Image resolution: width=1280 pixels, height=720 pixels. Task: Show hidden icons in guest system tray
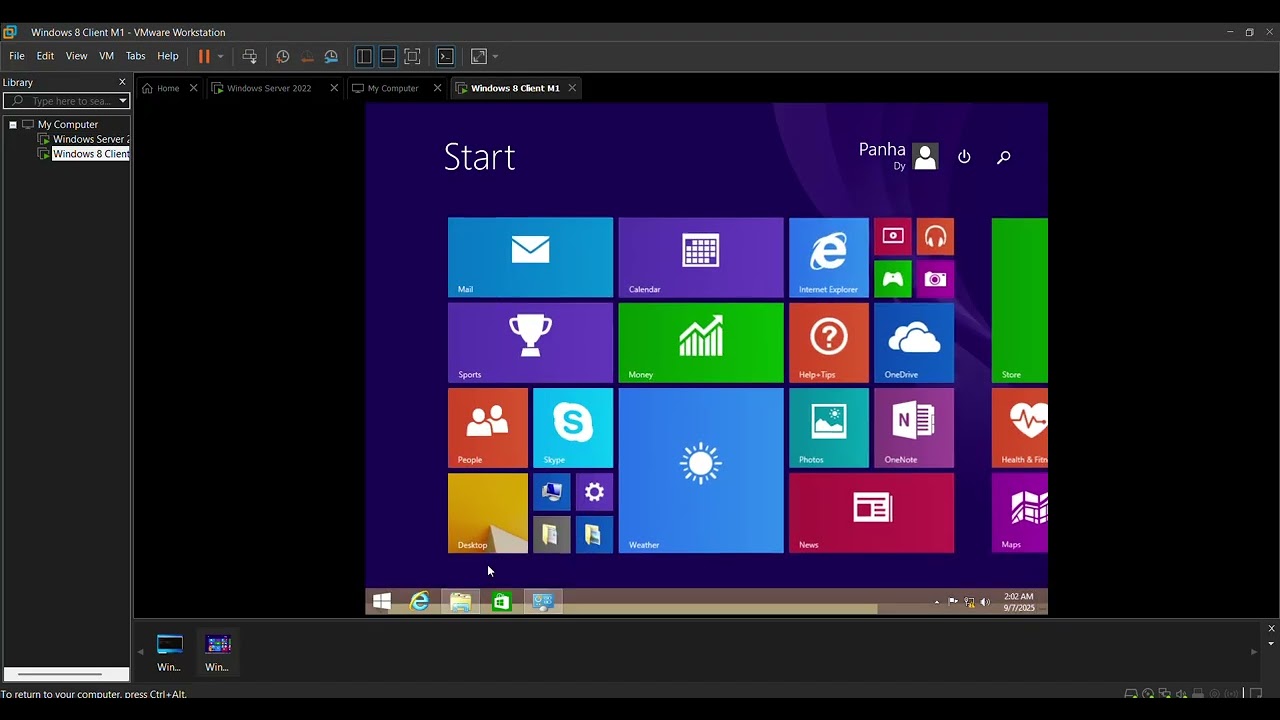[x=937, y=602]
